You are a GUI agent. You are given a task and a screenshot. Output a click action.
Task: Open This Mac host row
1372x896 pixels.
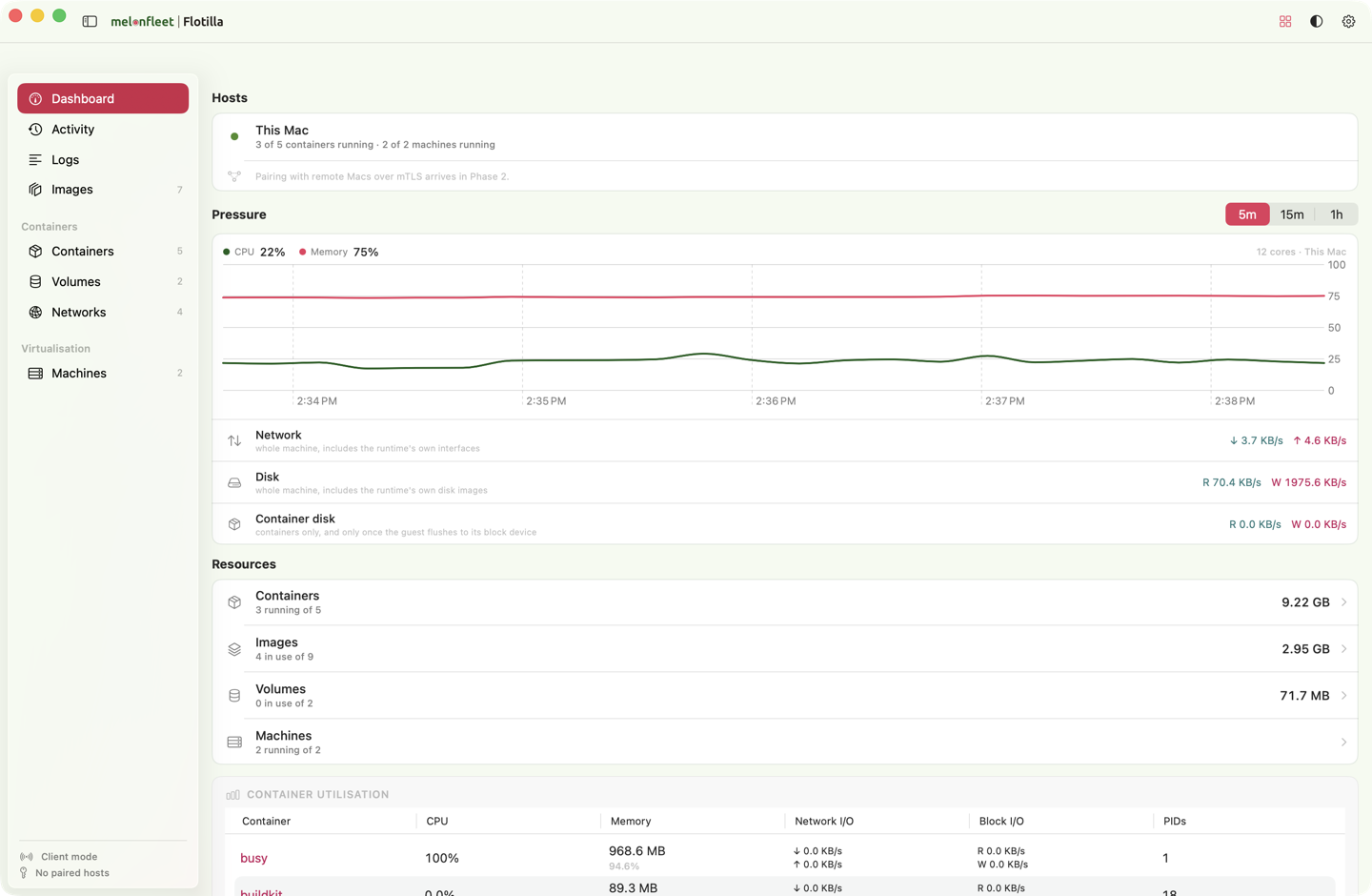(x=784, y=137)
